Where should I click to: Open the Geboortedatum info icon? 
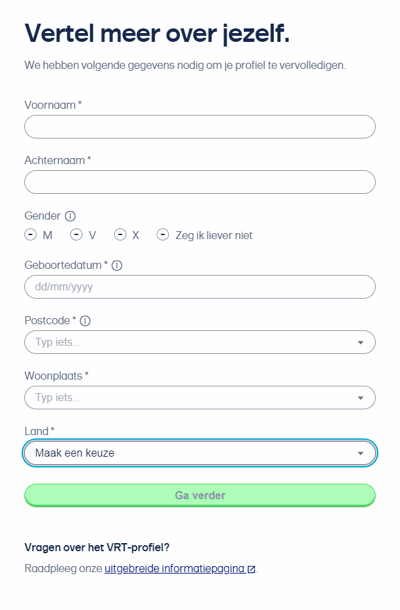(x=117, y=265)
